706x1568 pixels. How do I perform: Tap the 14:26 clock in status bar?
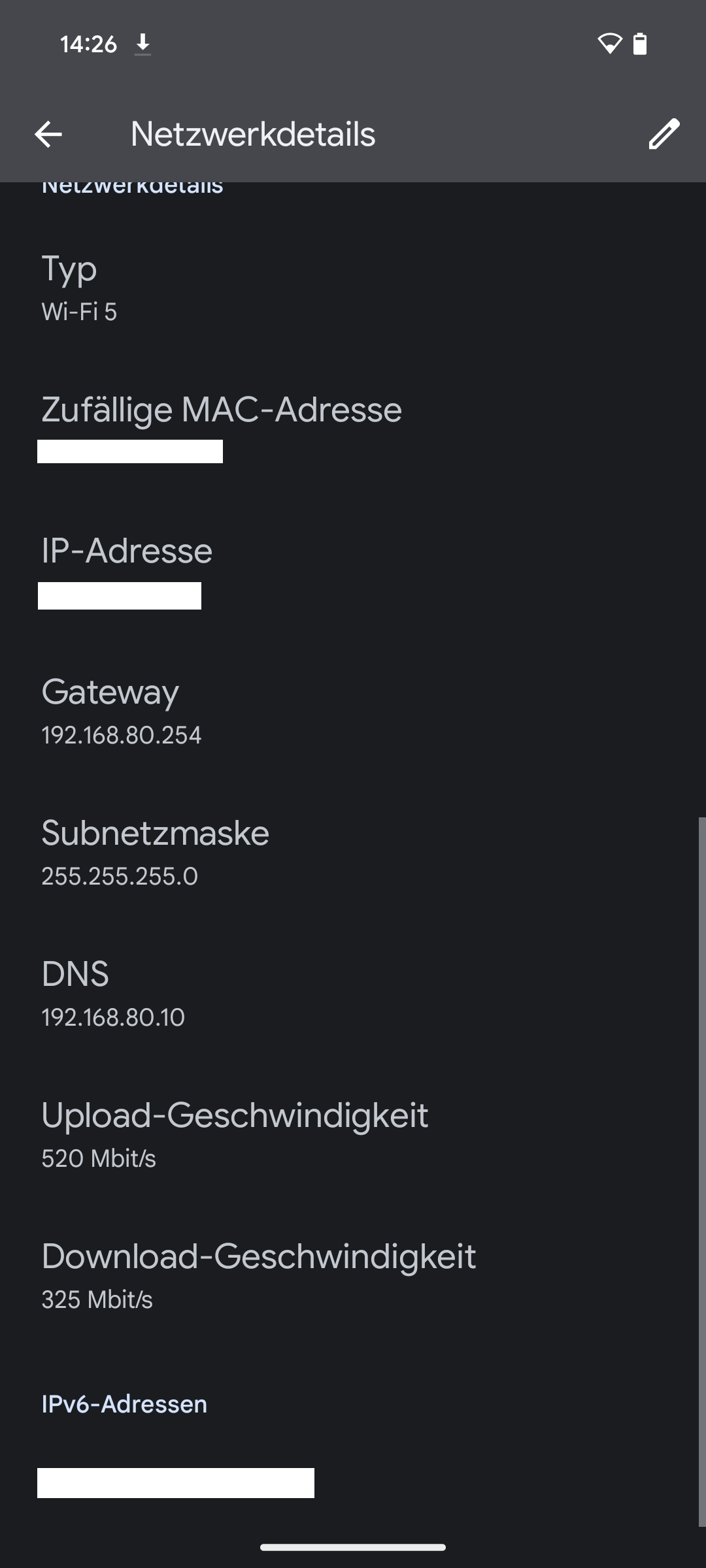tap(88, 44)
